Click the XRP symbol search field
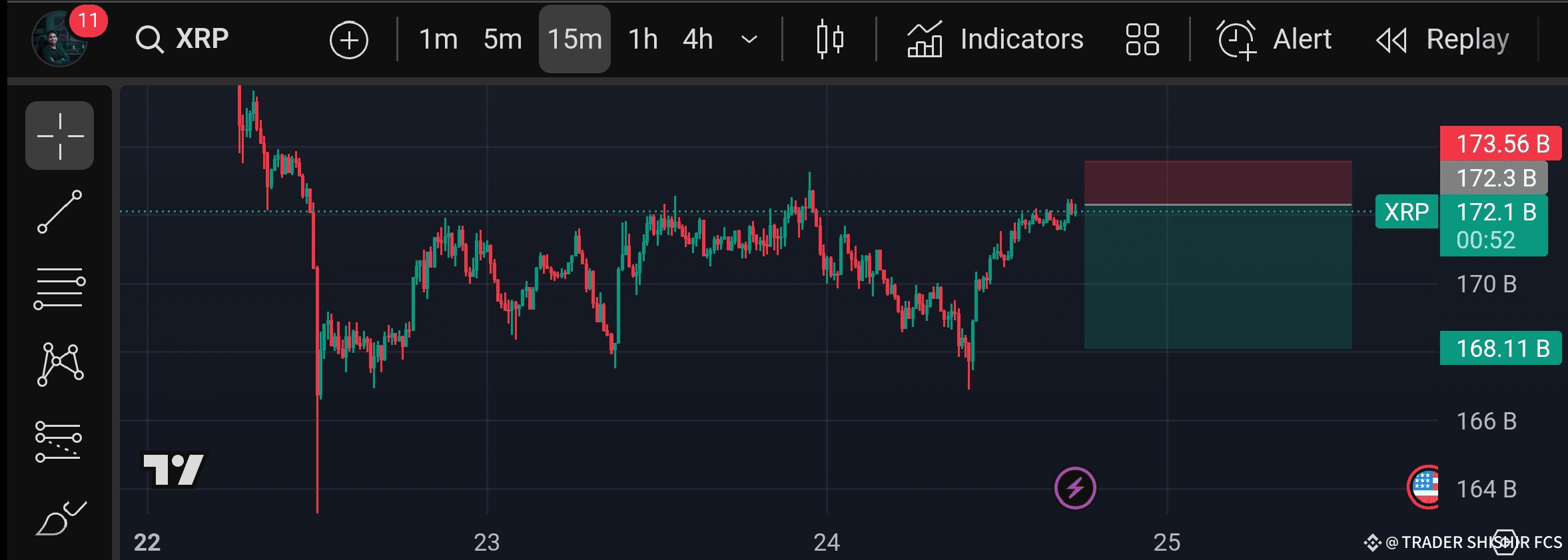 (183, 39)
